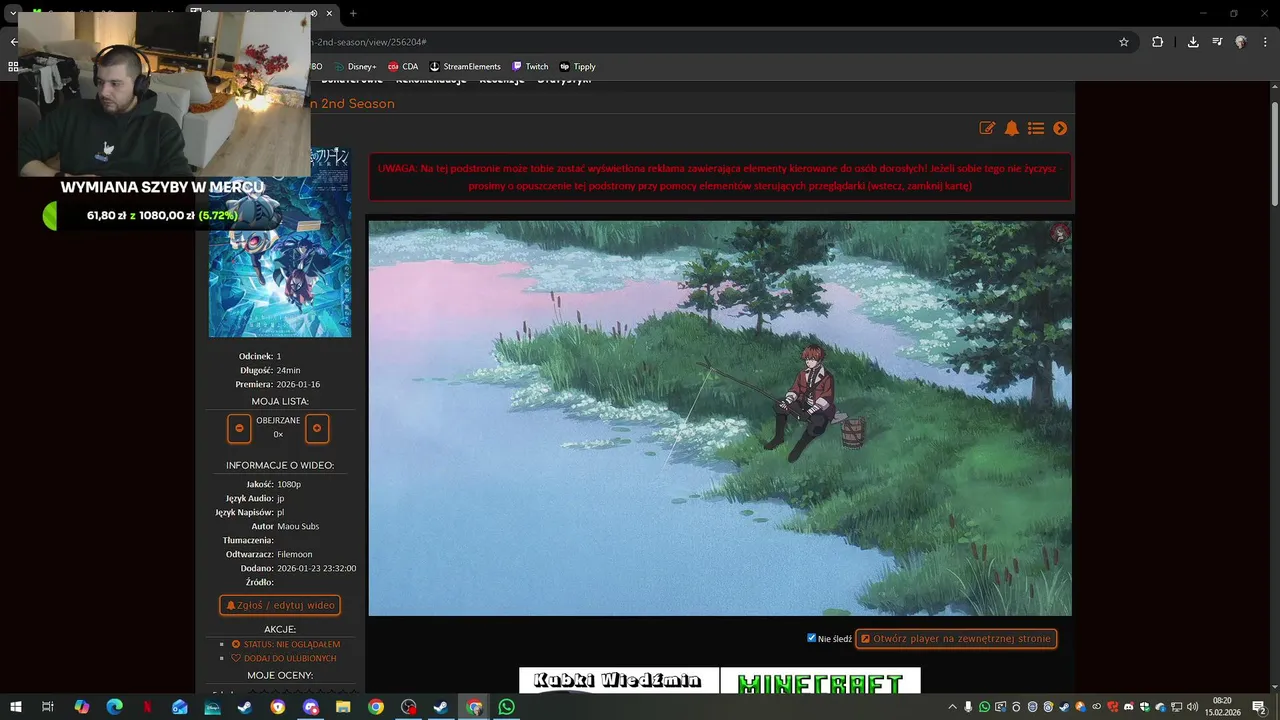Click the premiere date '2026-01-16'

299,384
